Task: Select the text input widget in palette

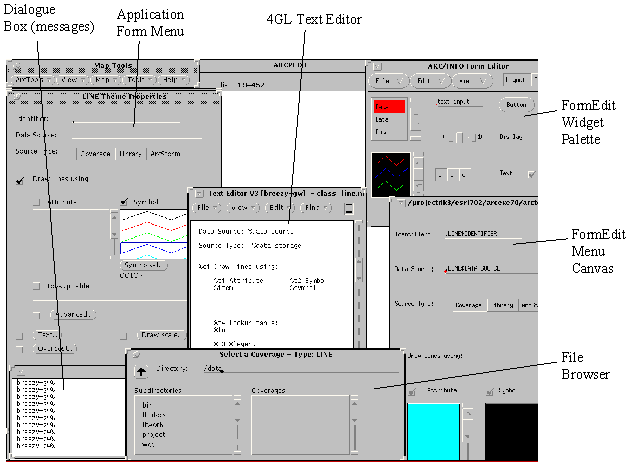Action: (459, 102)
